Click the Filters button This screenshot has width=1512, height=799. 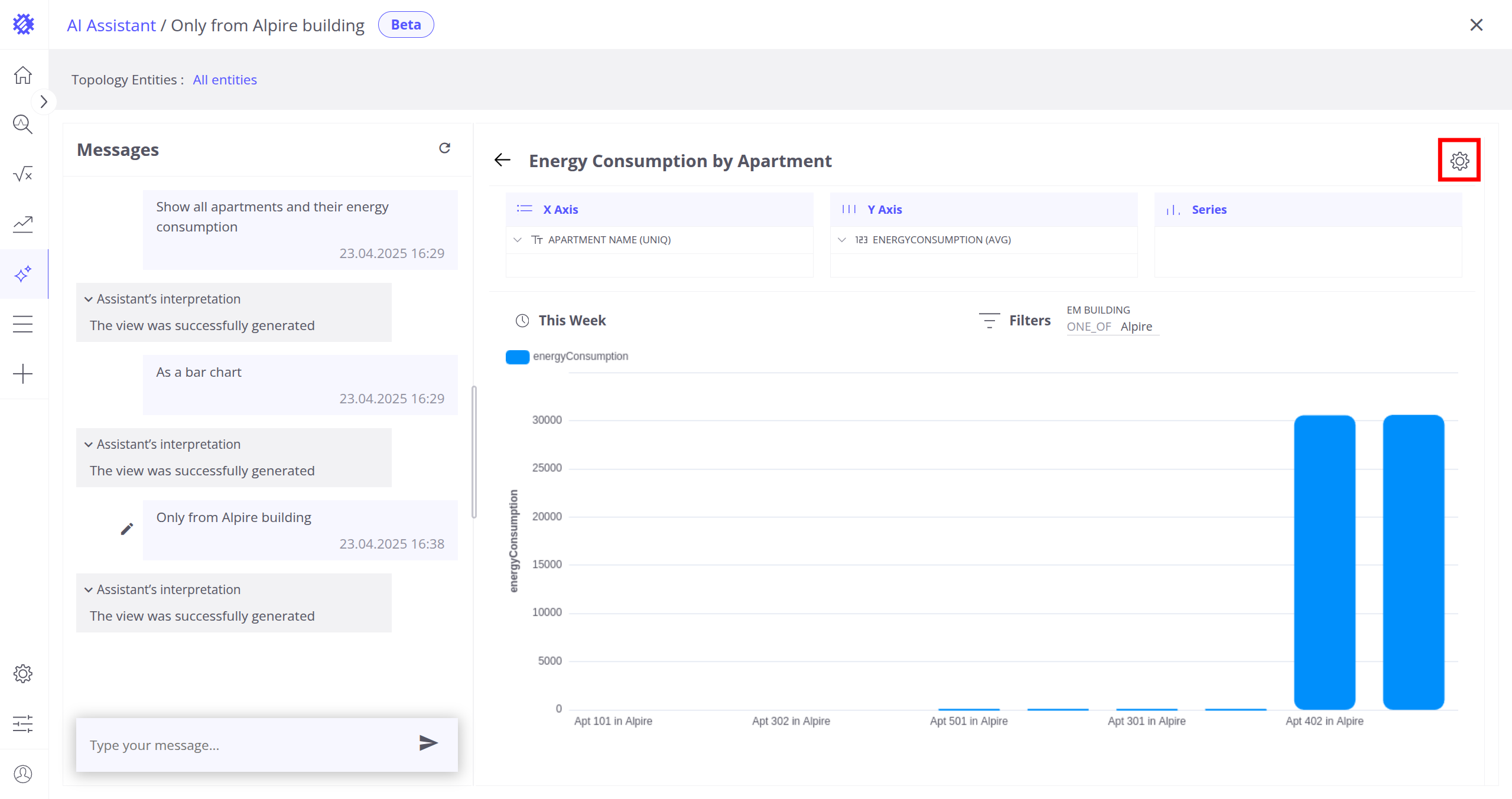point(1015,321)
